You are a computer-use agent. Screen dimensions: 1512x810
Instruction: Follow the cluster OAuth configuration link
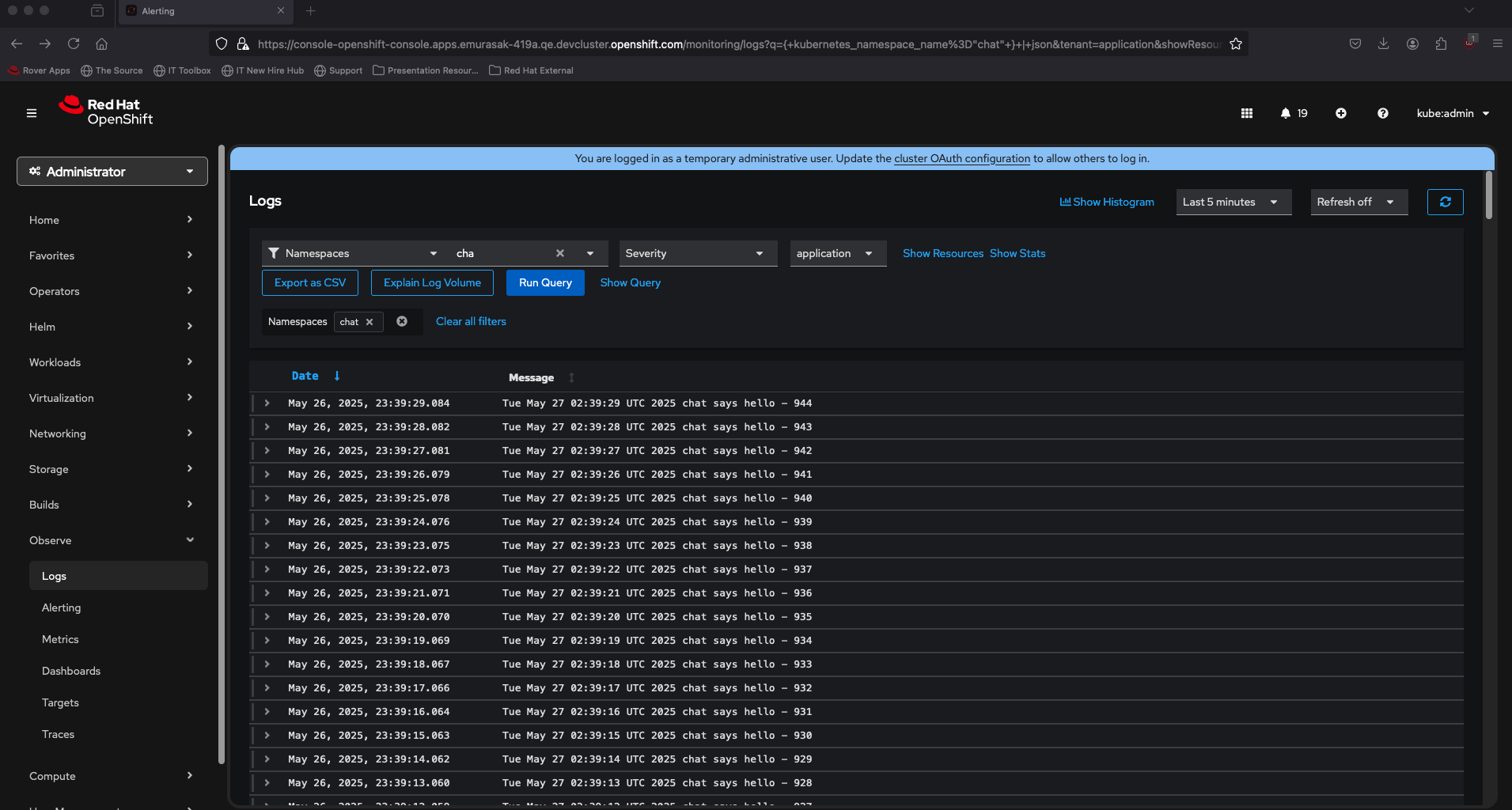(x=961, y=158)
